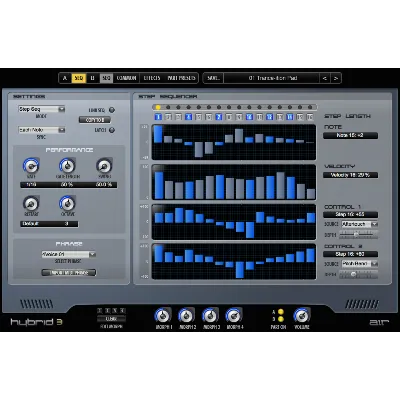This screenshot has height=400, width=400.
Task: Open the Select Phrase dropdown
Action: click(69, 254)
